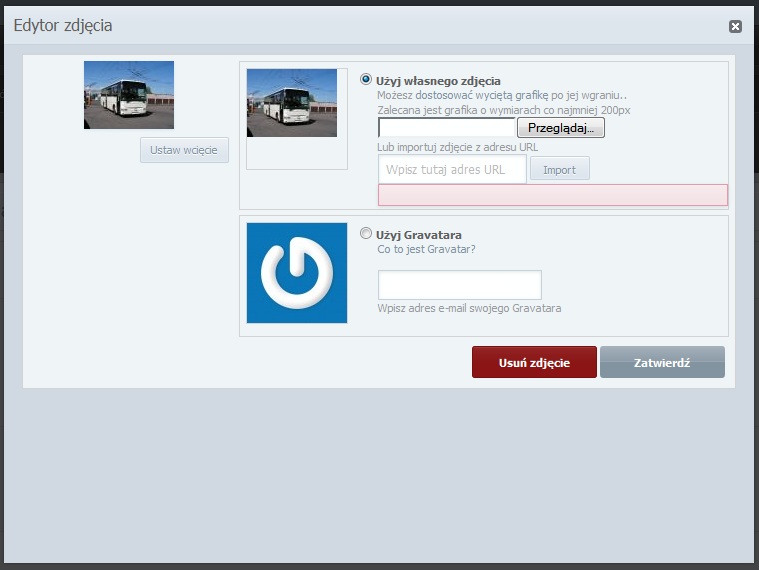Select the Użyj własnego zdjęcia radio button

366,79
